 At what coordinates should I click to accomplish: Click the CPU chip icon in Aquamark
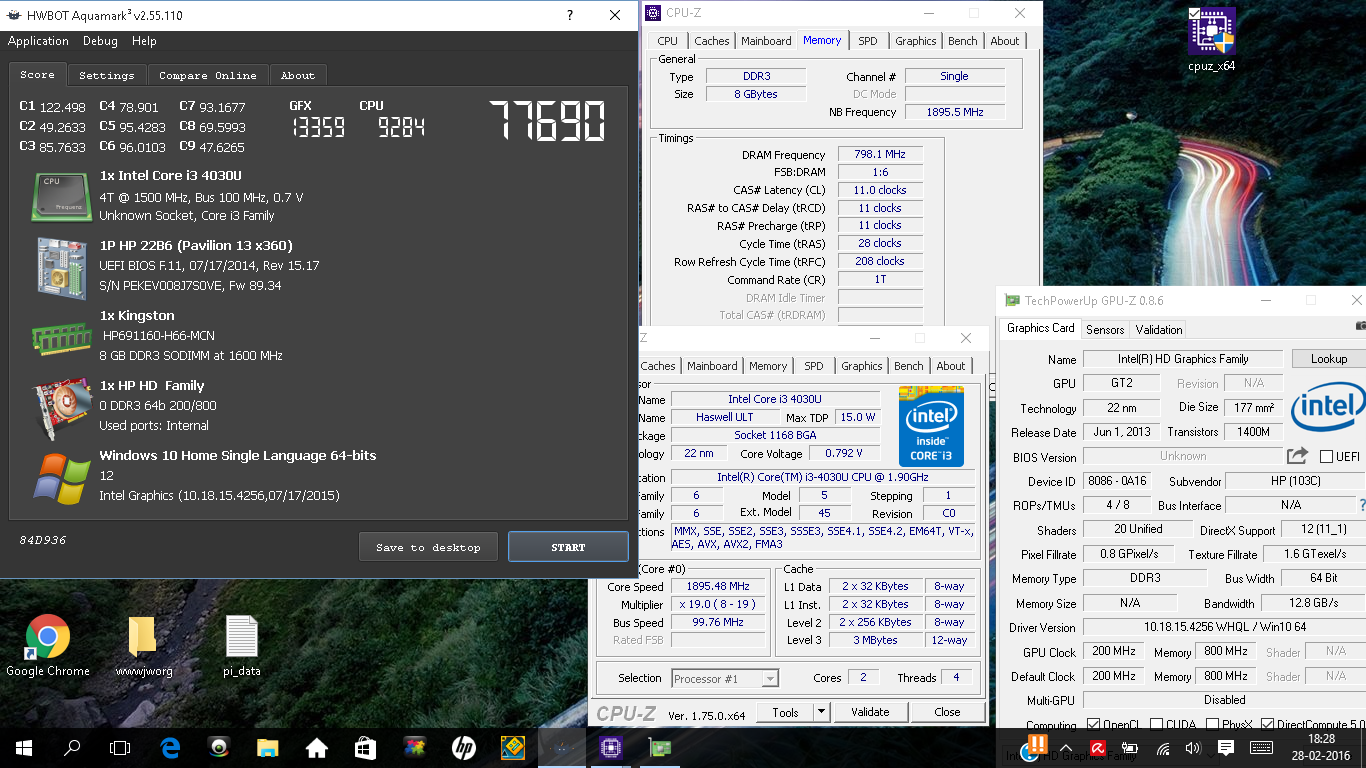63,196
